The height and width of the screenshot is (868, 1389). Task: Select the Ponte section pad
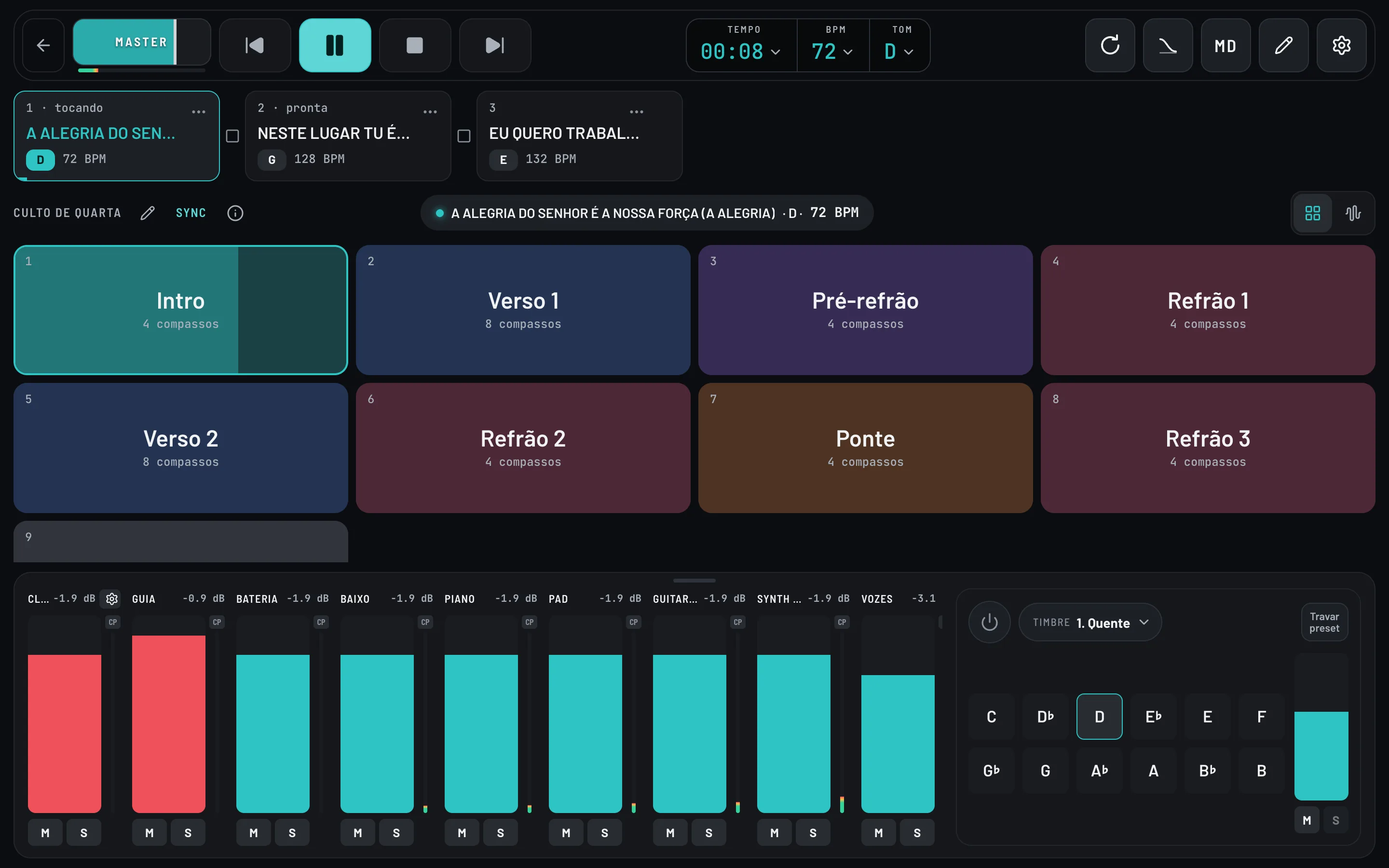click(x=865, y=448)
